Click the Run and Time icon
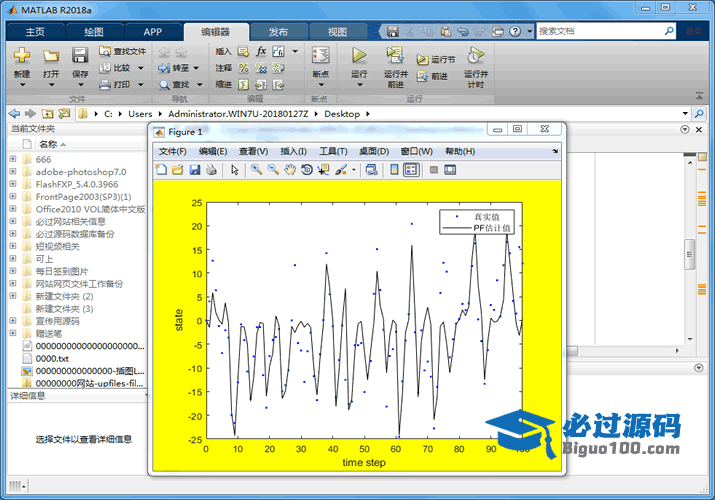715x500 pixels. coord(476,55)
